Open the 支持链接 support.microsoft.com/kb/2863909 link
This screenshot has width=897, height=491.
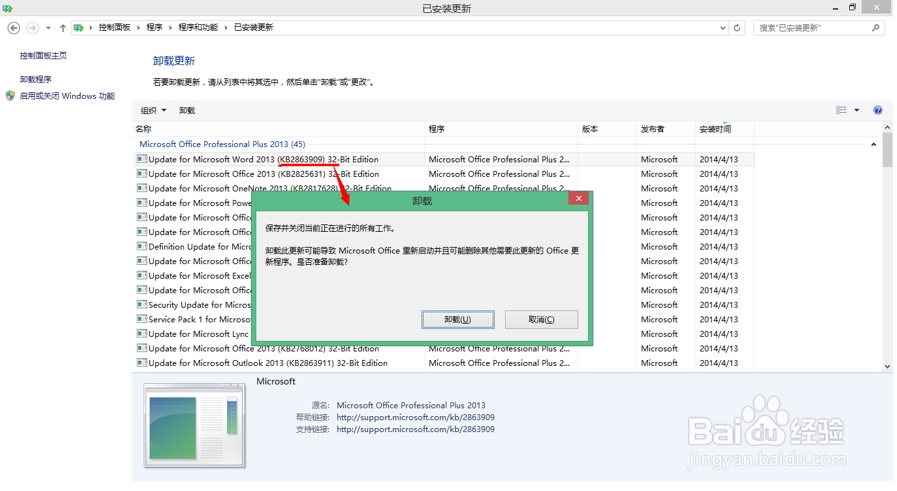[x=415, y=429]
